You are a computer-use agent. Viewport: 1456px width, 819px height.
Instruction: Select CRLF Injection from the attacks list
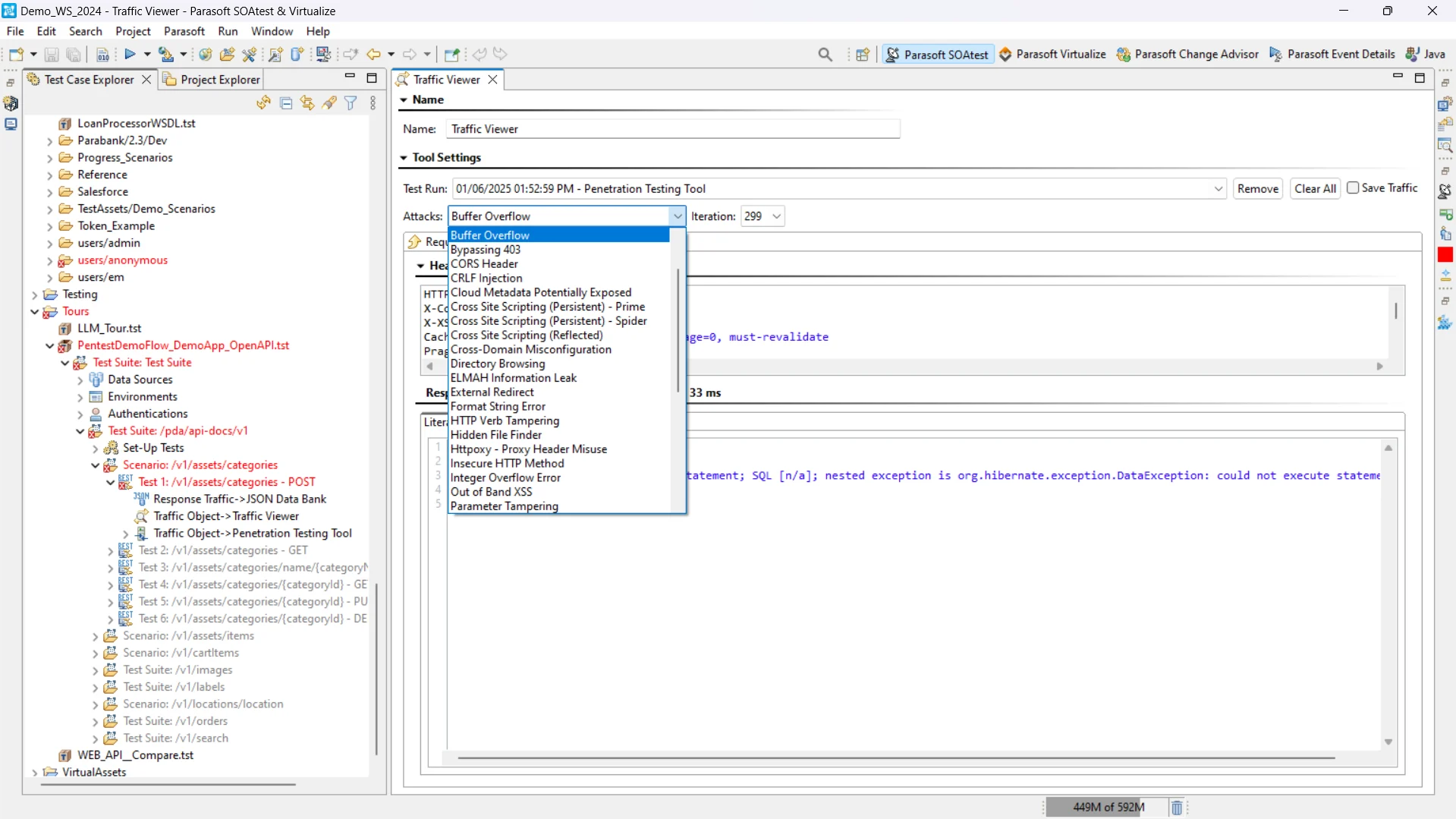tap(486, 279)
